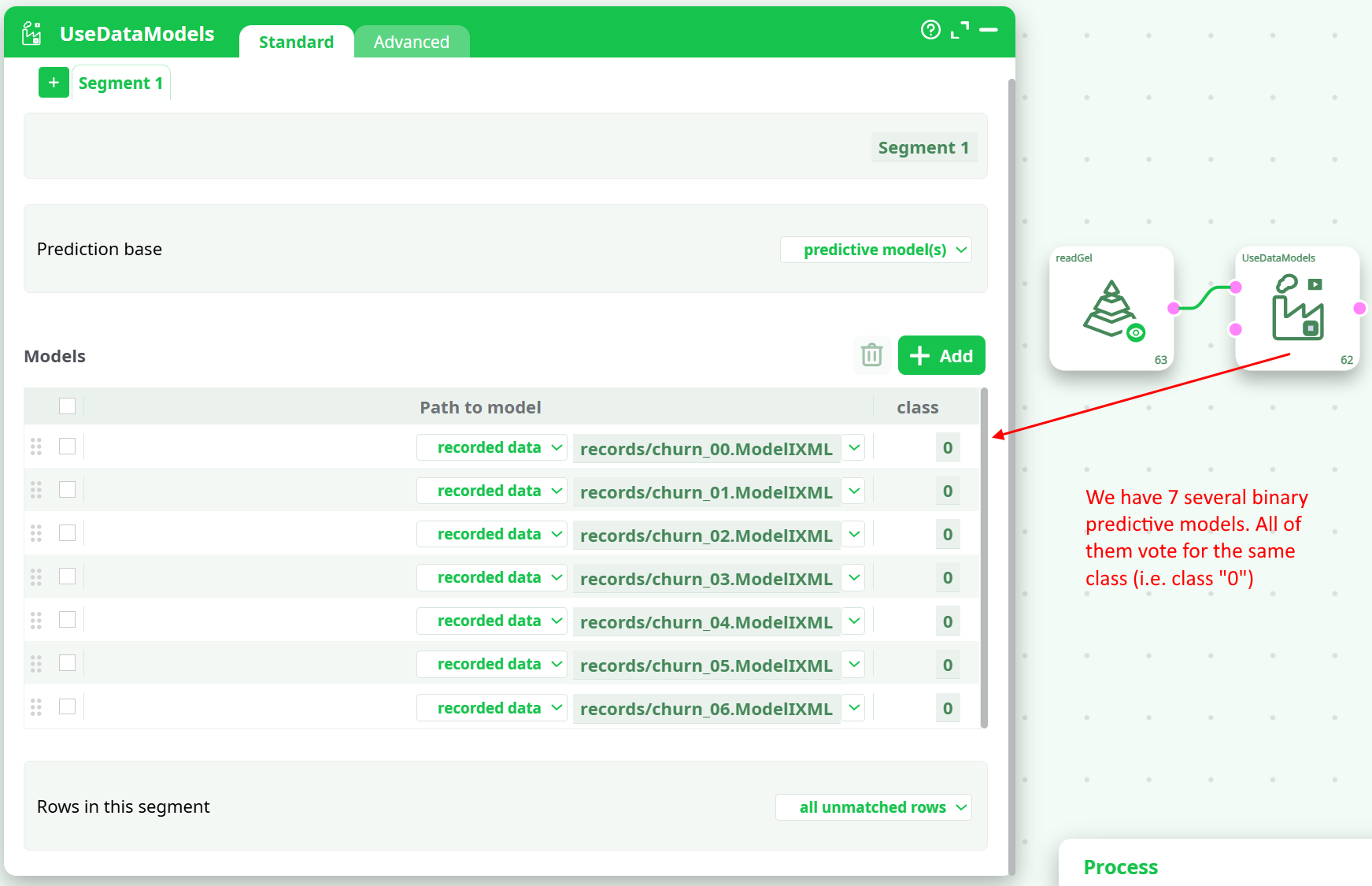Switch to the Advanced tab
The height and width of the screenshot is (886, 1372).
411,42
